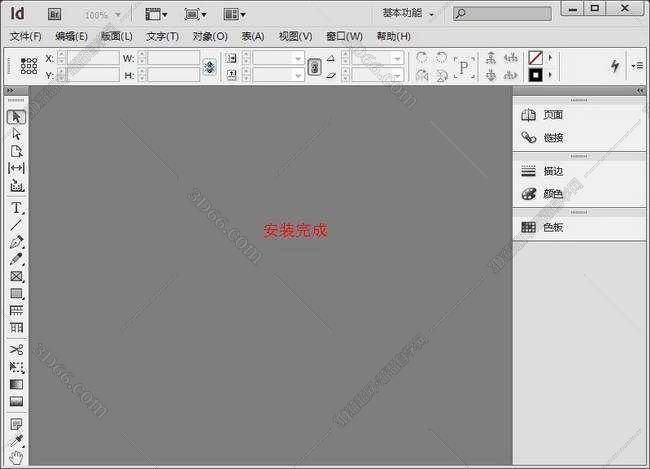Open the 表(A) menu
Image resolution: width=650 pixels, height=469 pixels.
[x=253, y=36]
